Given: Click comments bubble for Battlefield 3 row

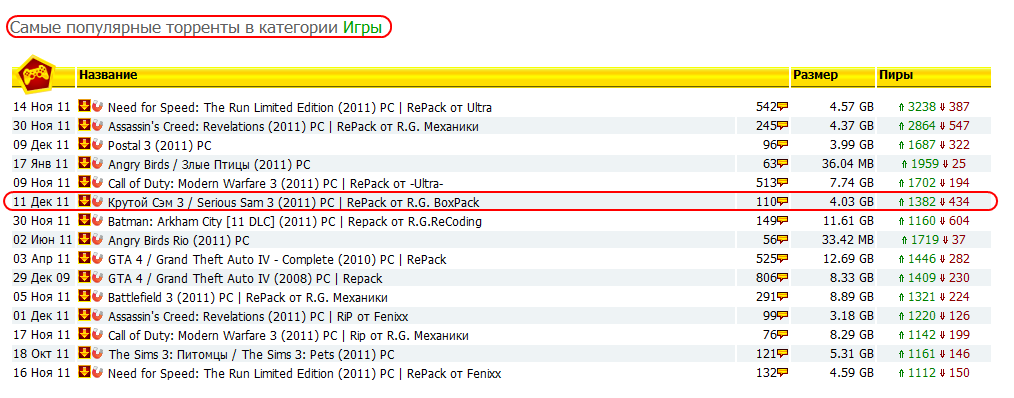Looking at the screenshot, I should click(783, 298).
